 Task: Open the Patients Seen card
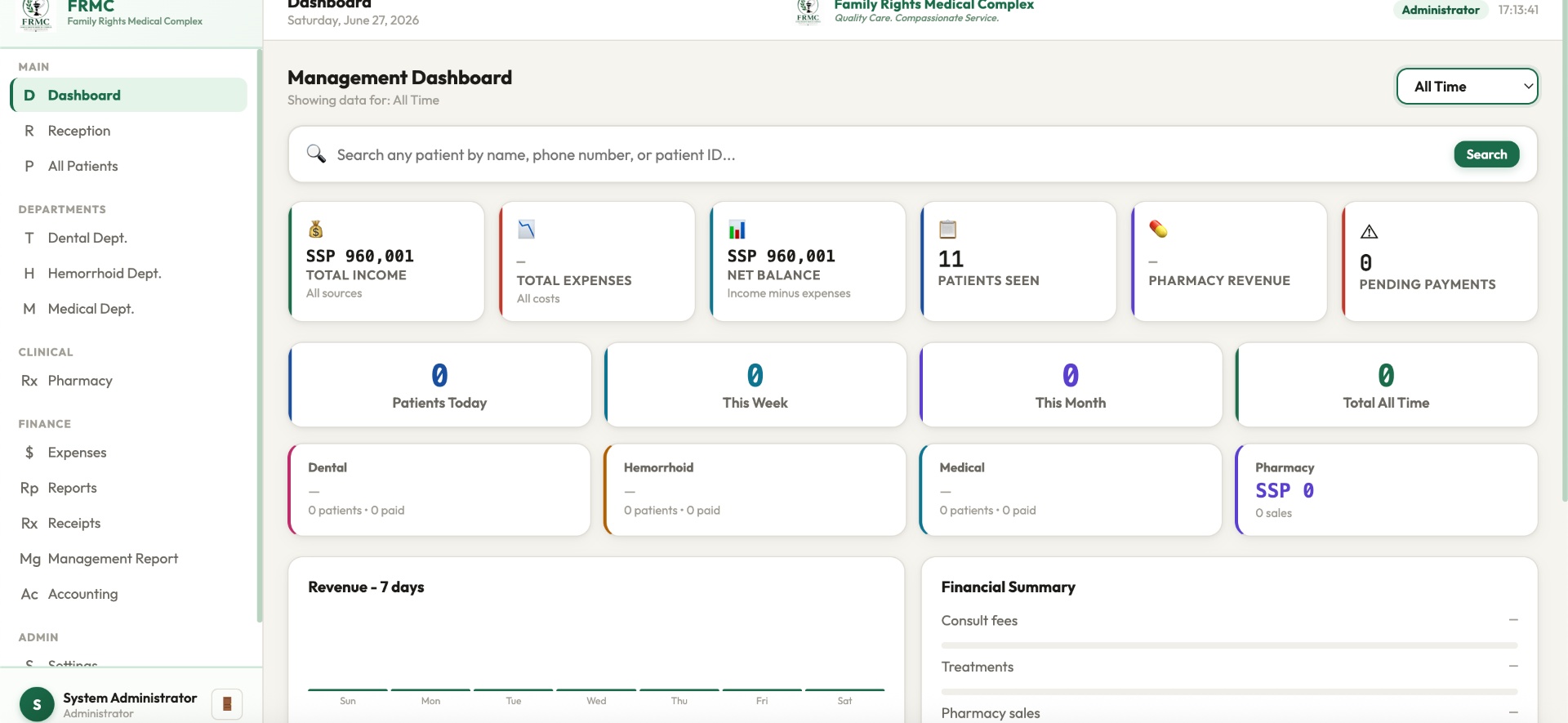(x=1018, y=261)
